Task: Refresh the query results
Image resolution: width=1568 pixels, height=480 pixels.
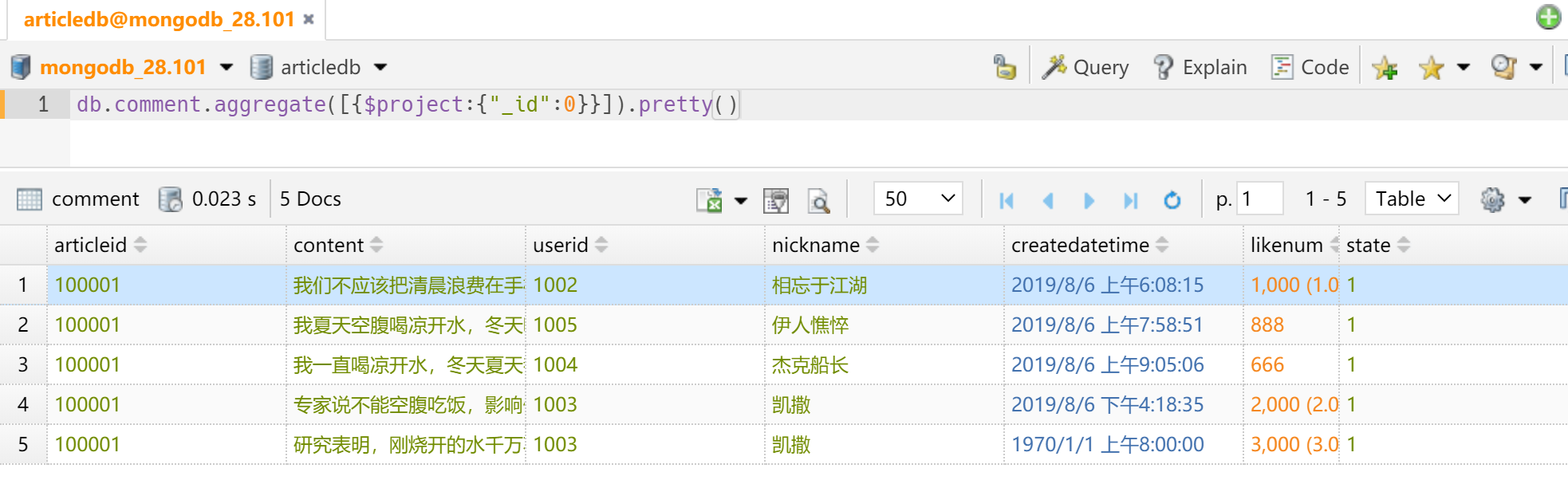Action: 1172,200
